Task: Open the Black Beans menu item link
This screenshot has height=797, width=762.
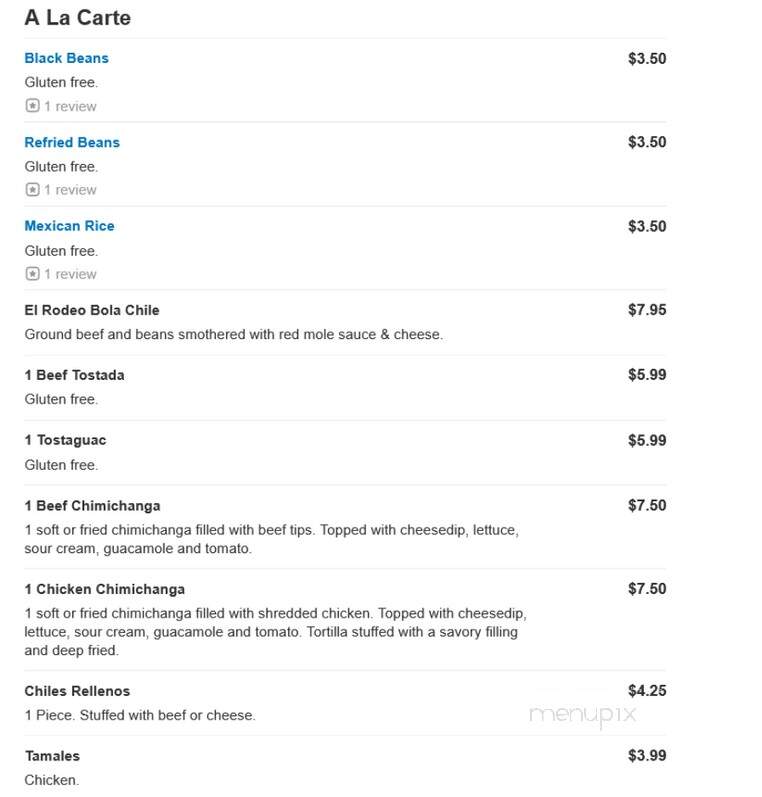Action: 67,58
